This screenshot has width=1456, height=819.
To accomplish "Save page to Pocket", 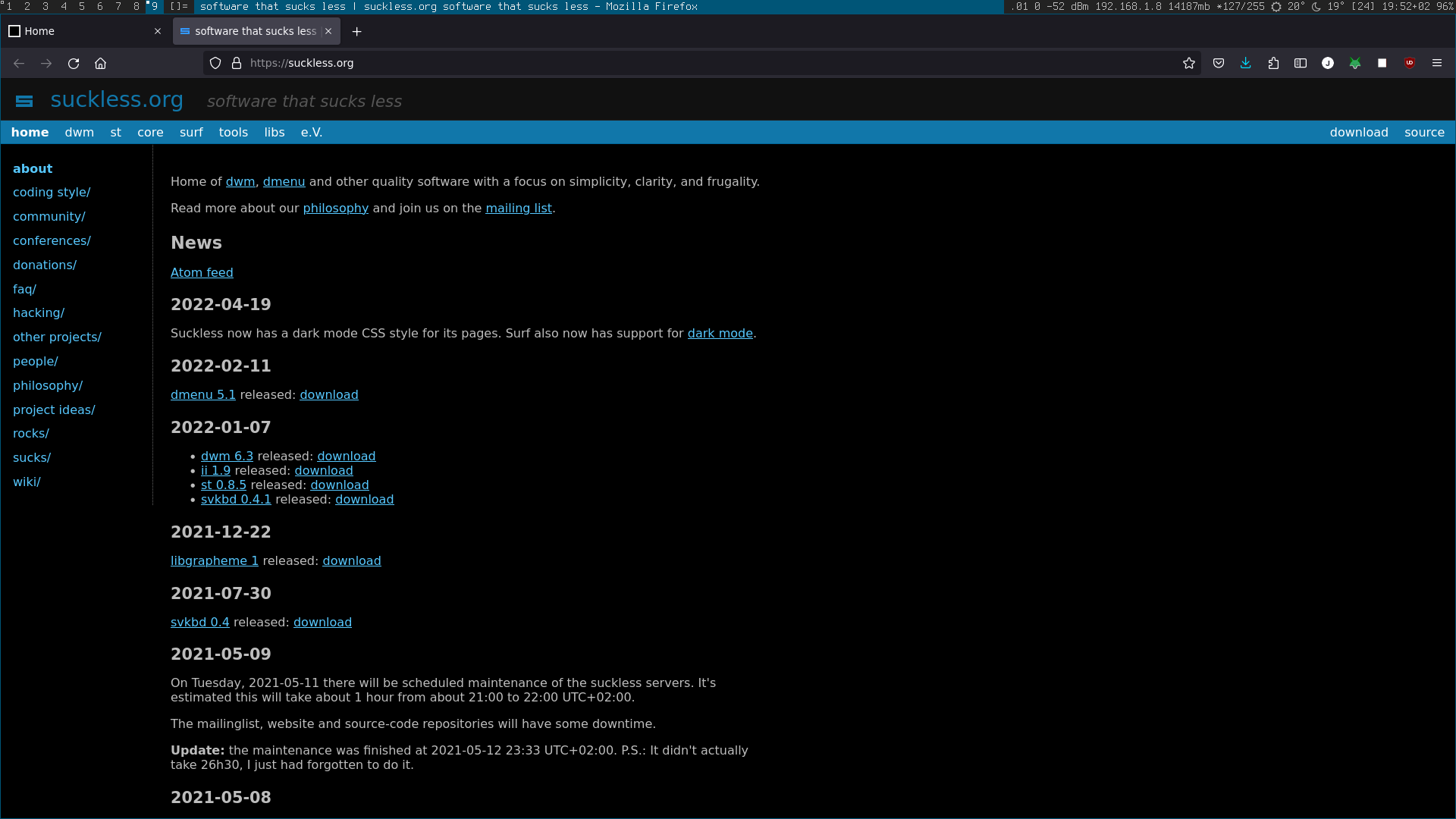I will pyautogui.click(x=1219, y=64).
